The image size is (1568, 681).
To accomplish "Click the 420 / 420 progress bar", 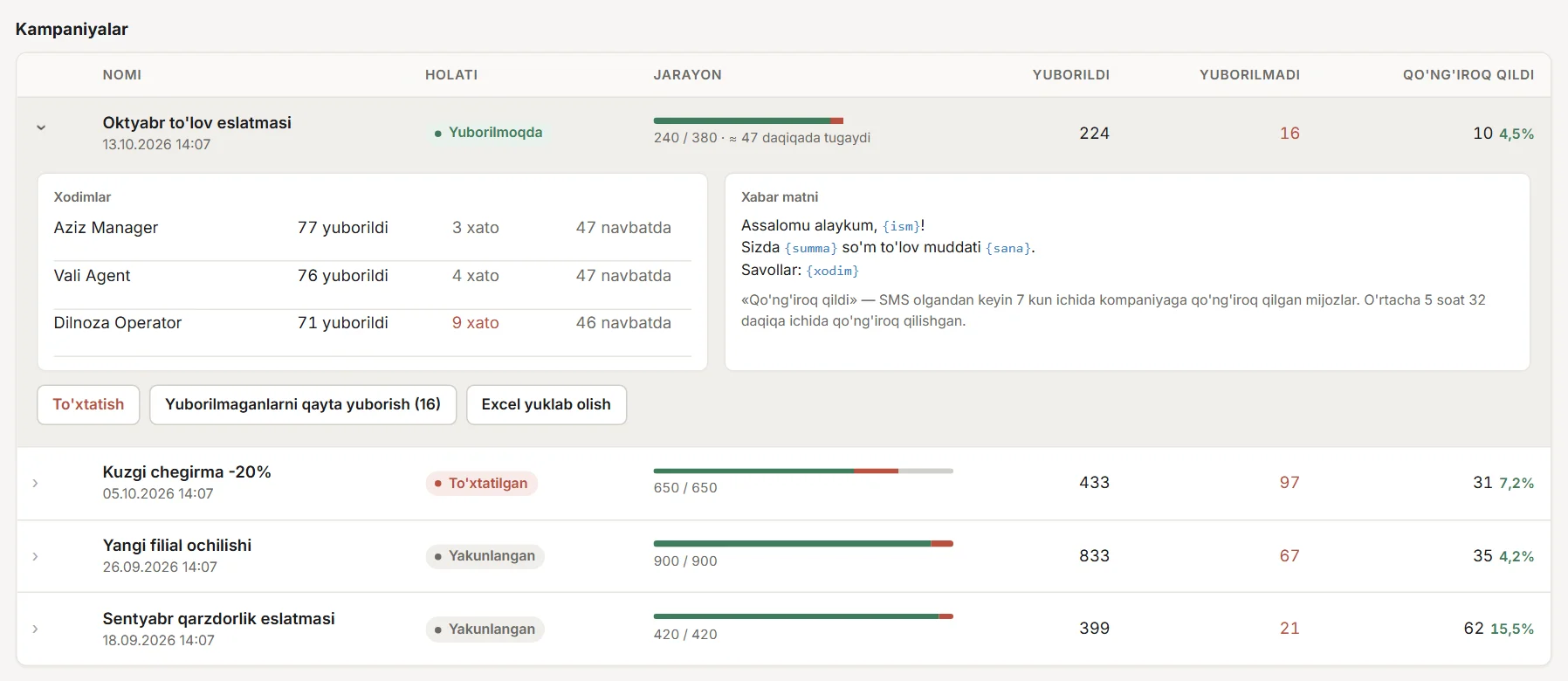I will tap(803, 616).
